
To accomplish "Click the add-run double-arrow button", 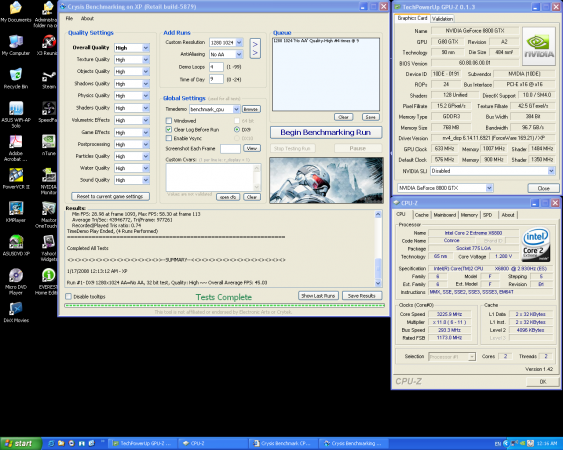I will [x=255, y=48].
